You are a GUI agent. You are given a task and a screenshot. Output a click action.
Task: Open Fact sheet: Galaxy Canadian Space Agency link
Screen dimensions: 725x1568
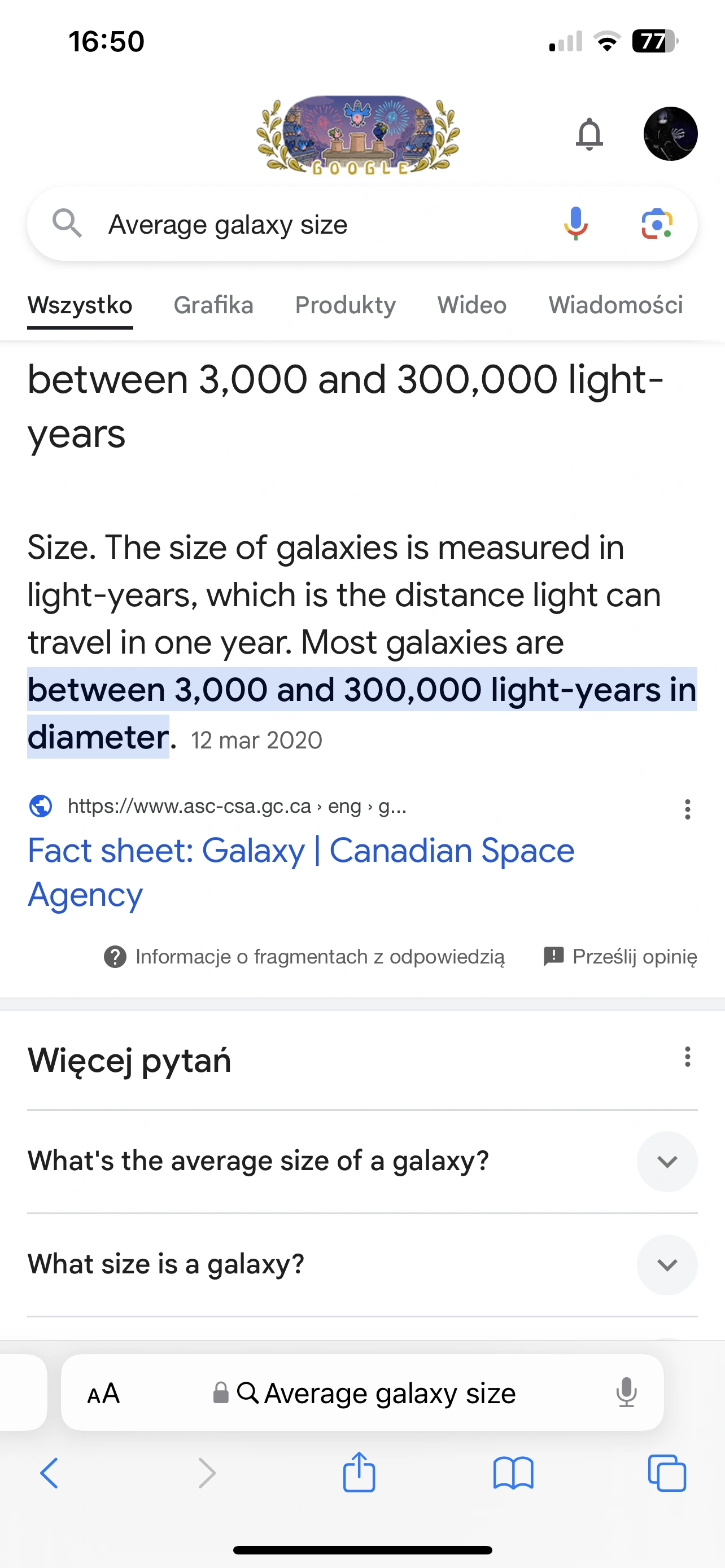point(301,872)
